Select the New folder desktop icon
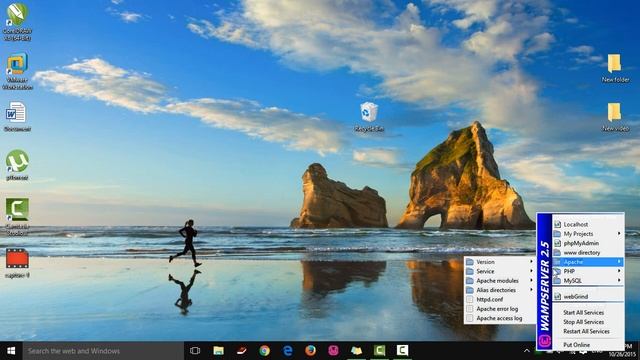 (615, 68)
